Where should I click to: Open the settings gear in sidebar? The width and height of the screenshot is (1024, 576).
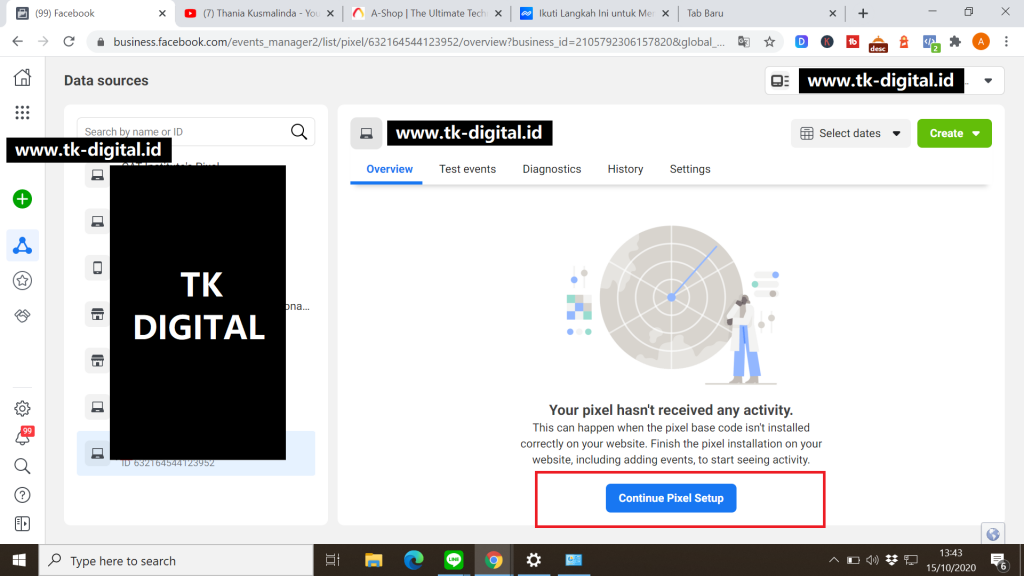click(x=22, y=408)
